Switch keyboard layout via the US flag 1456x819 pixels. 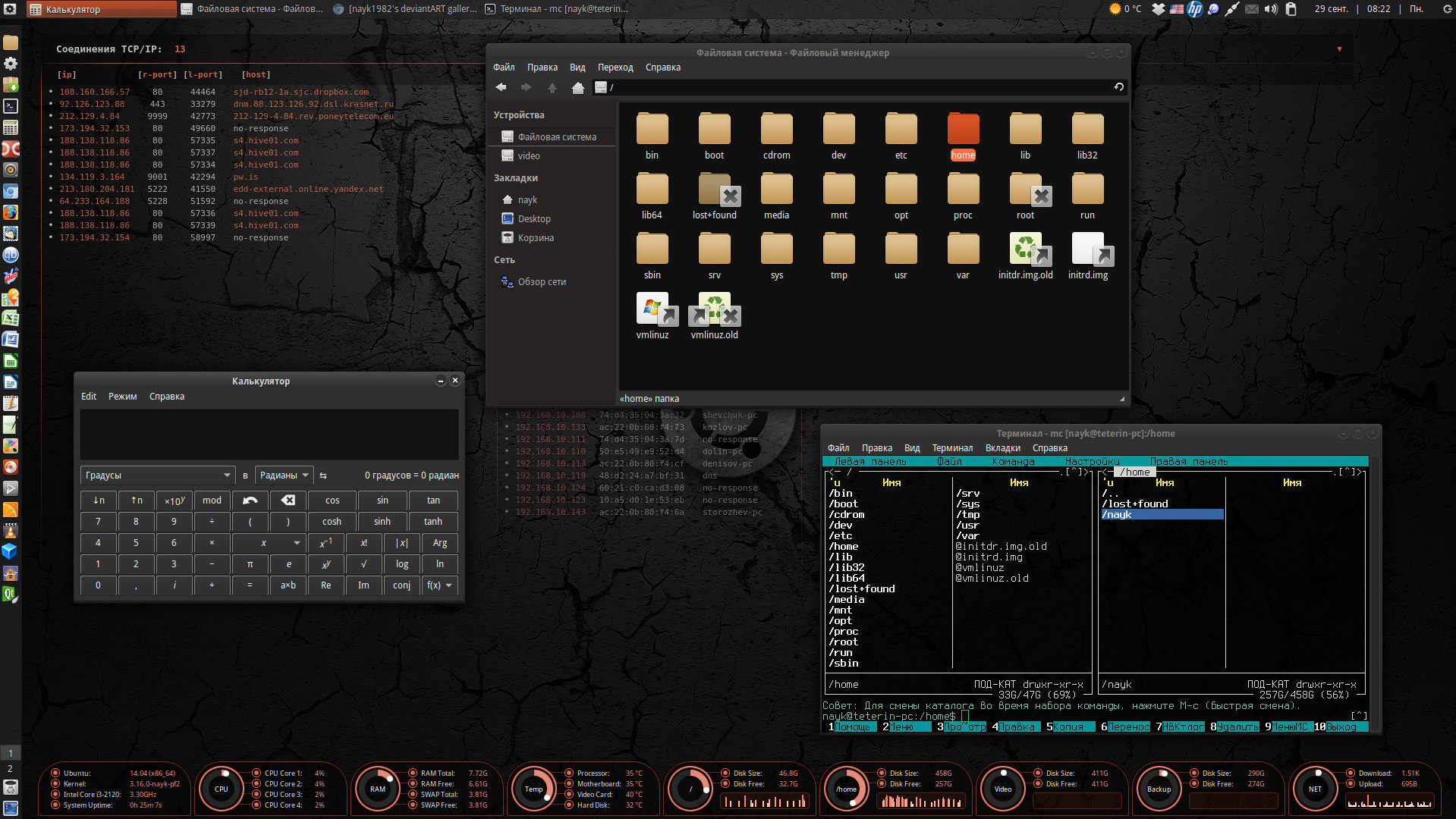point(1177,9)
